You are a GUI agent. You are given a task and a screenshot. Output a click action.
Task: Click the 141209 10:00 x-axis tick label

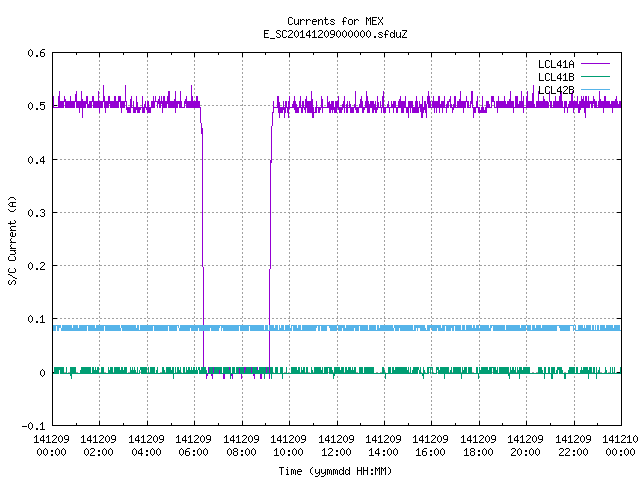coord(288,445)
